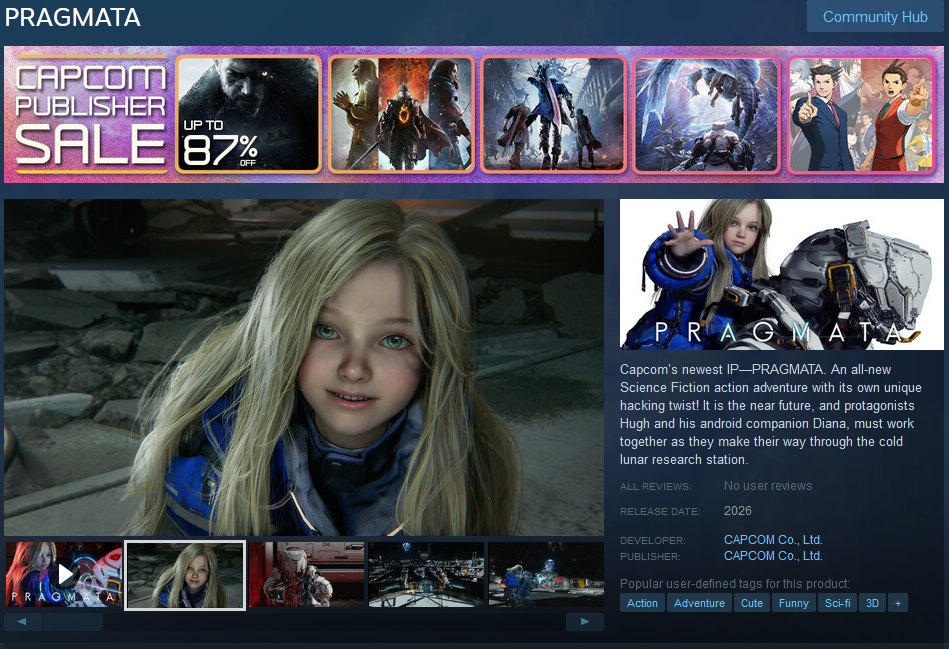The height and width of the screenshot is (649, 949).
Task: Open the Capcom Publisher Sale logo banner
Action: click(x=91, y=115)
